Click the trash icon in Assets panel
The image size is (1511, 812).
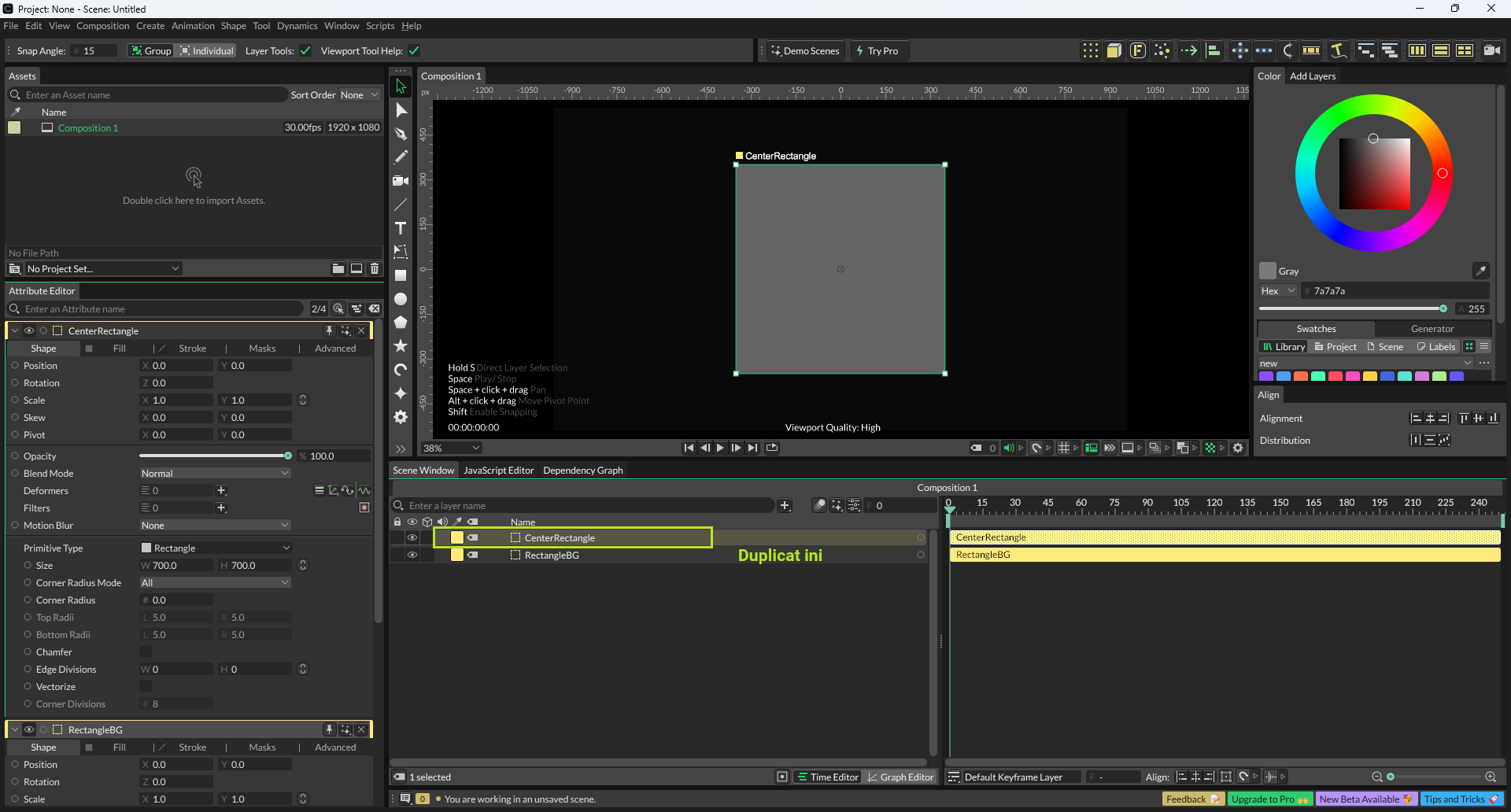[375, 268]
